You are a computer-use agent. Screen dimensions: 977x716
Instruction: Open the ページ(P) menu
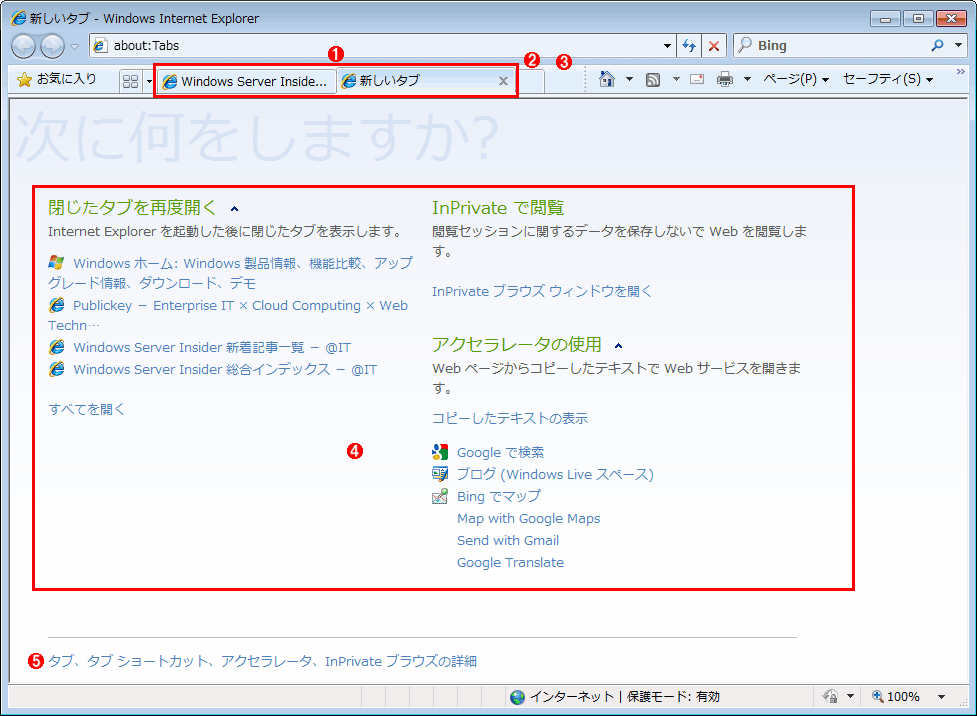[796, 79]
